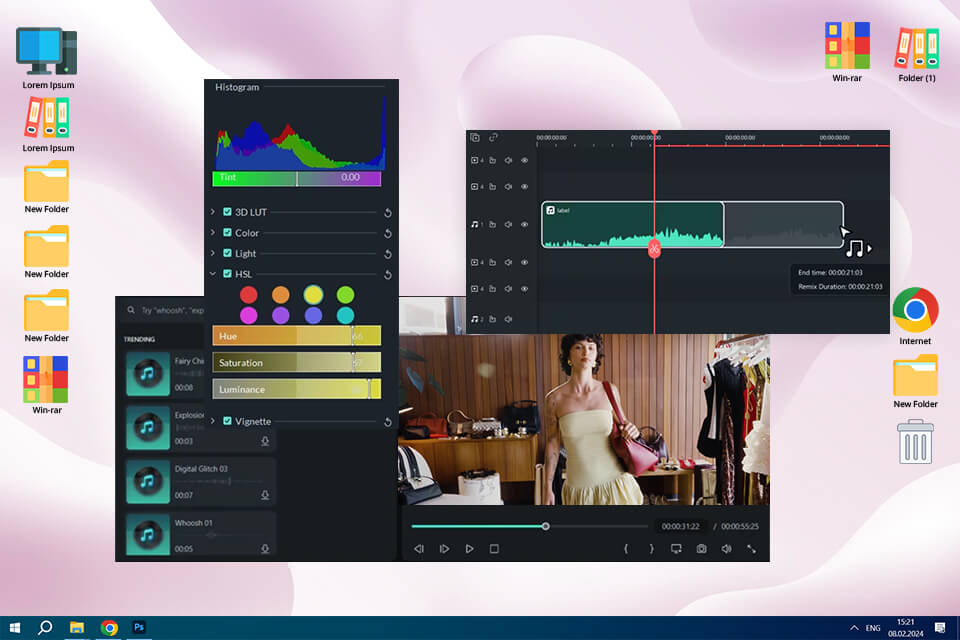Viewport: 960px width, 640px height.
Task: Expand the Light section
Action: coord(212,253)
